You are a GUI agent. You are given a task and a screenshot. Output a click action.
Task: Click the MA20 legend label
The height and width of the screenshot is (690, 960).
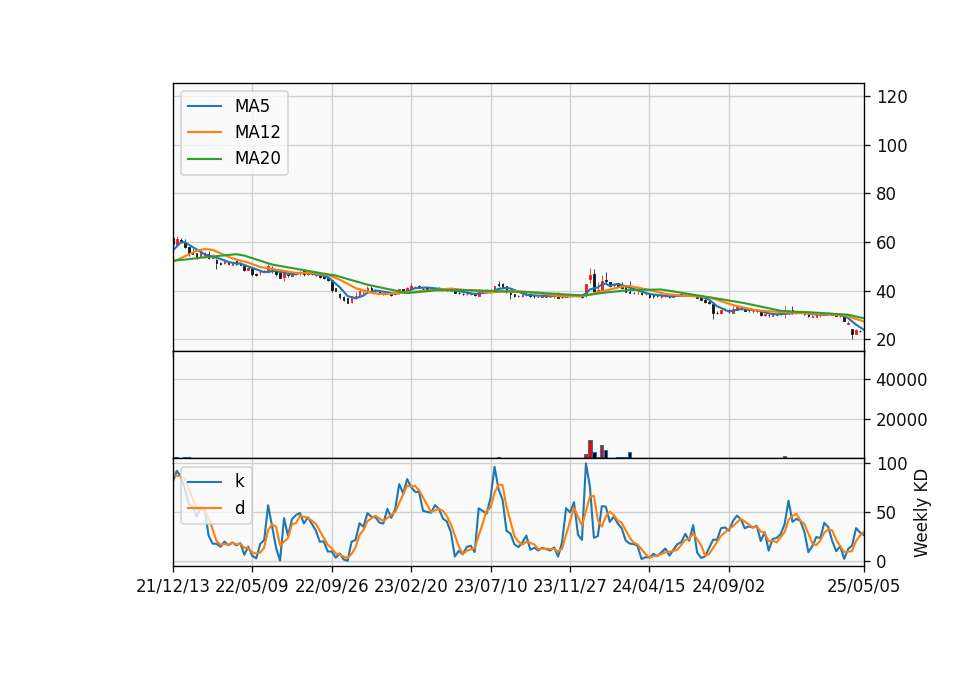[257, 158]
